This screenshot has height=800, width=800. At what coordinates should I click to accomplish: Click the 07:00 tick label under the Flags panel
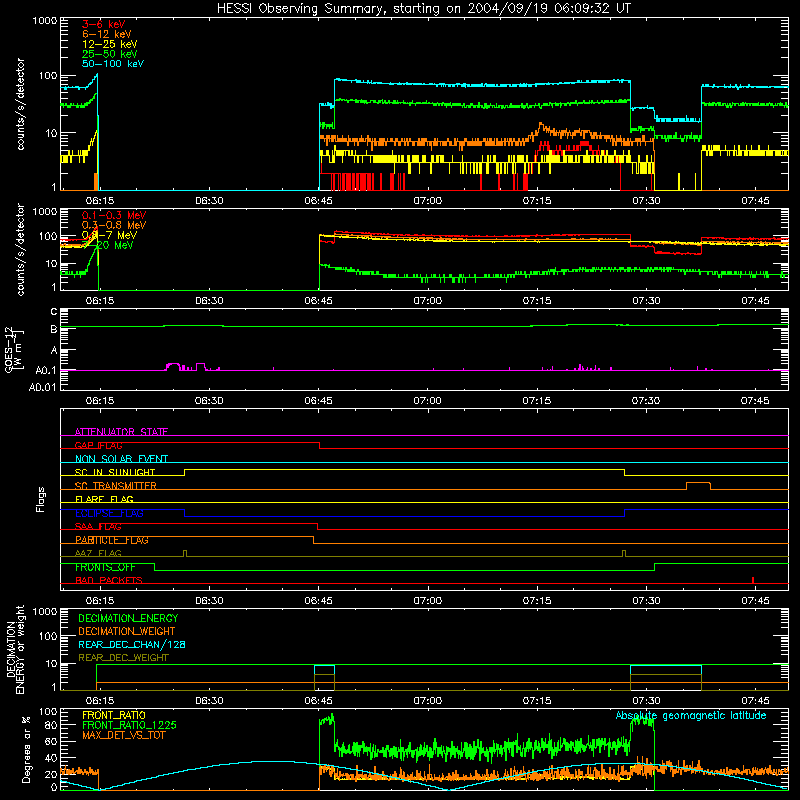point(428,601)
